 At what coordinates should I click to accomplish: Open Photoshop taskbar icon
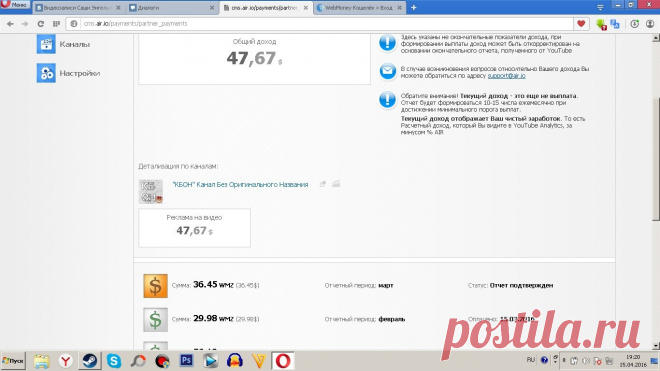coord(186,360)
